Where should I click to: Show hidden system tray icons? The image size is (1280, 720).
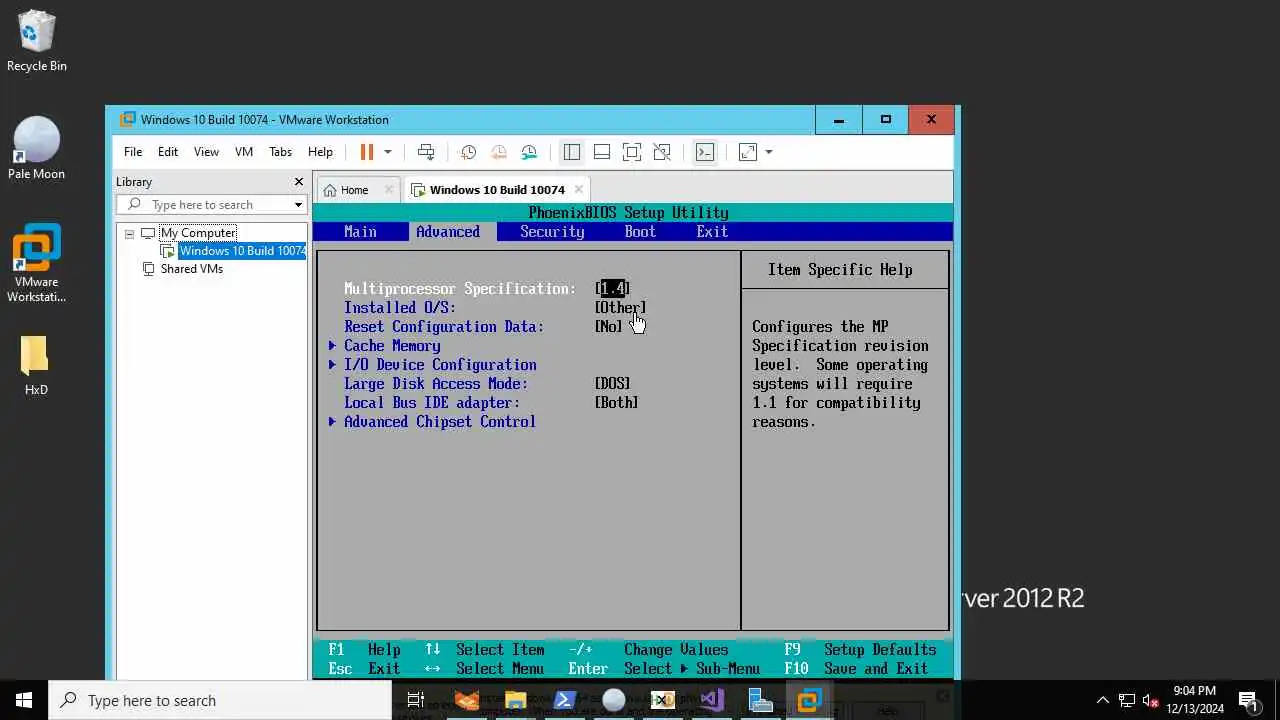pos(1102,700)
